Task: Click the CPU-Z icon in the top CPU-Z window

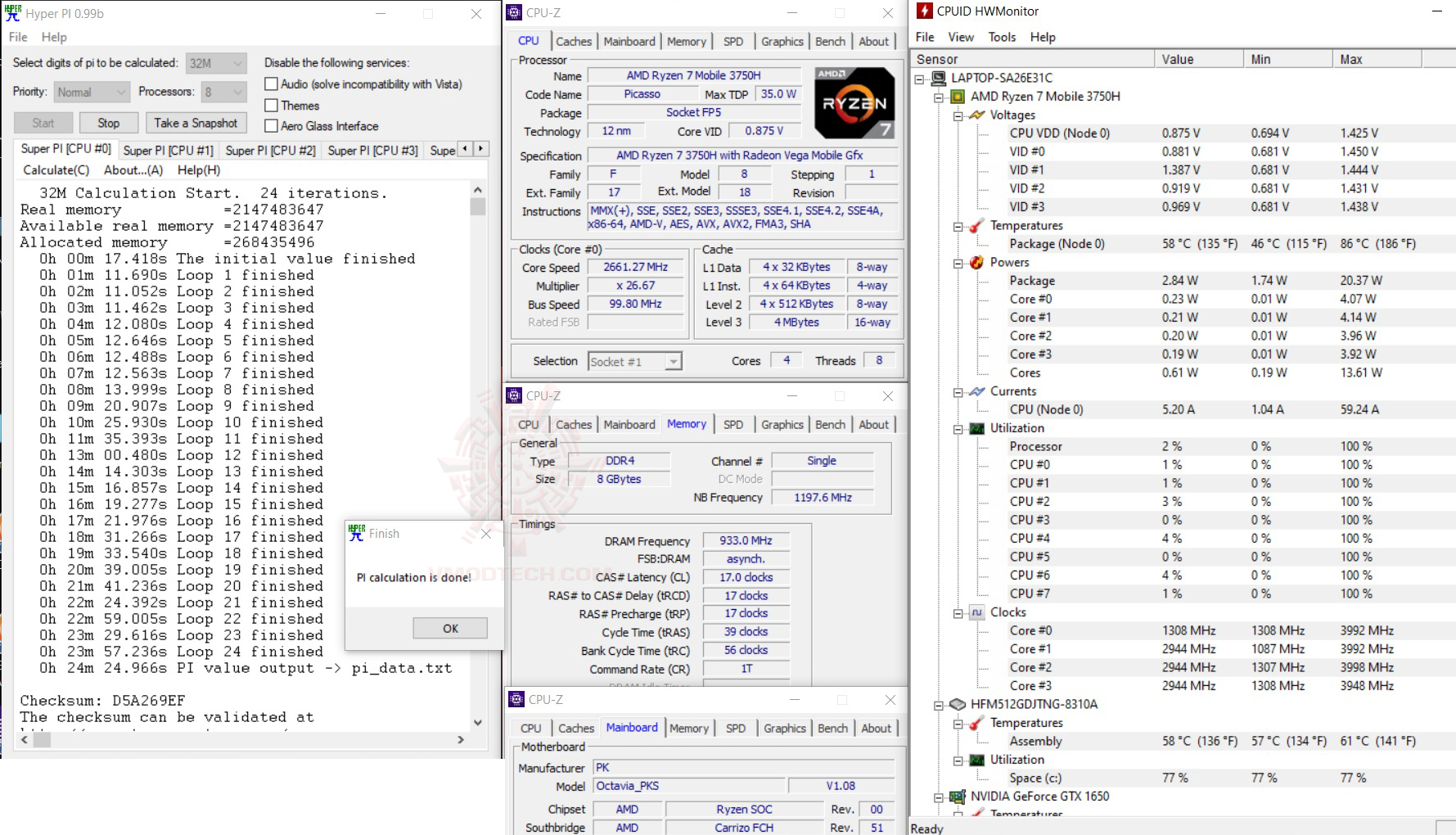Action: point(514,12)
